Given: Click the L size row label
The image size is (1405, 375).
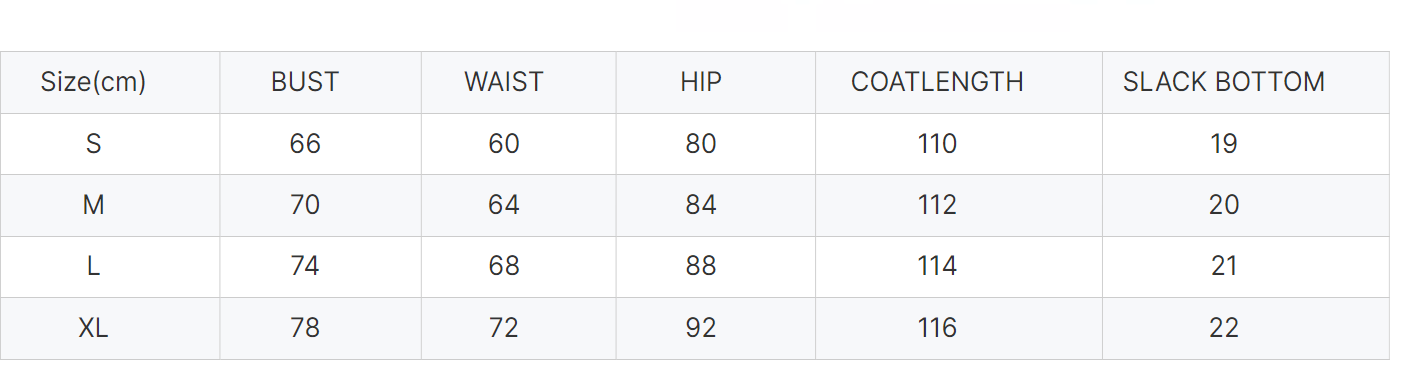Looking at the screenshot, I should (x=93, y=266).
